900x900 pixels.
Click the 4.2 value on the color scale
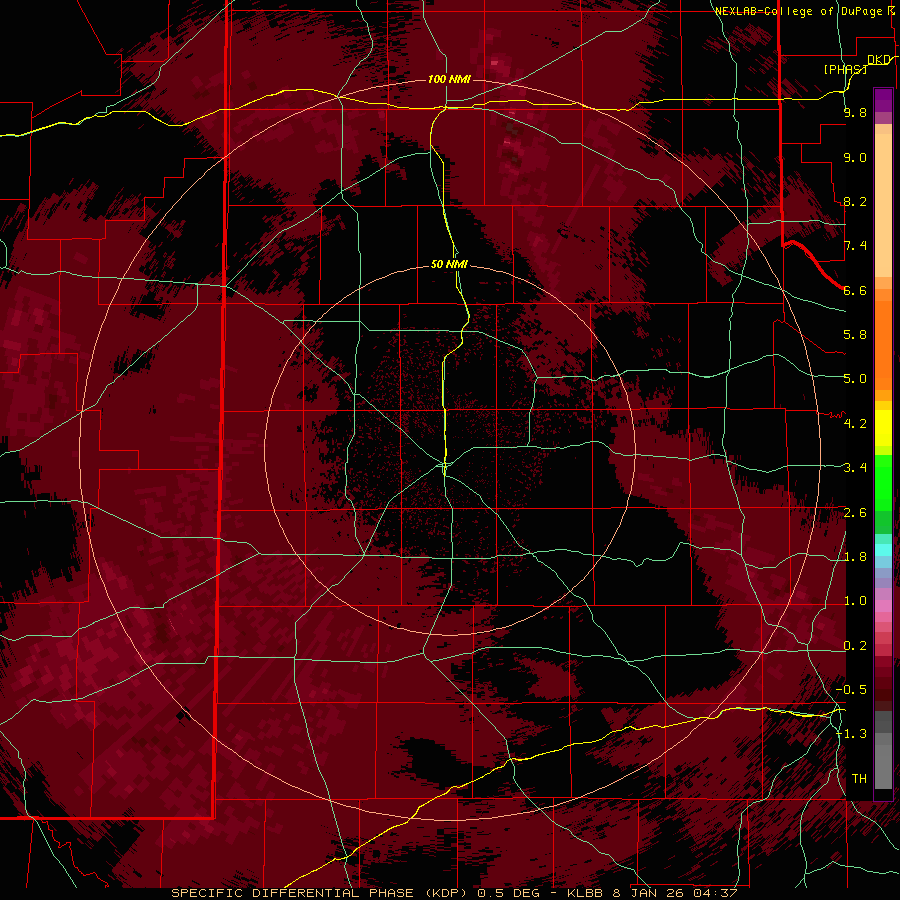coord(855,424)
